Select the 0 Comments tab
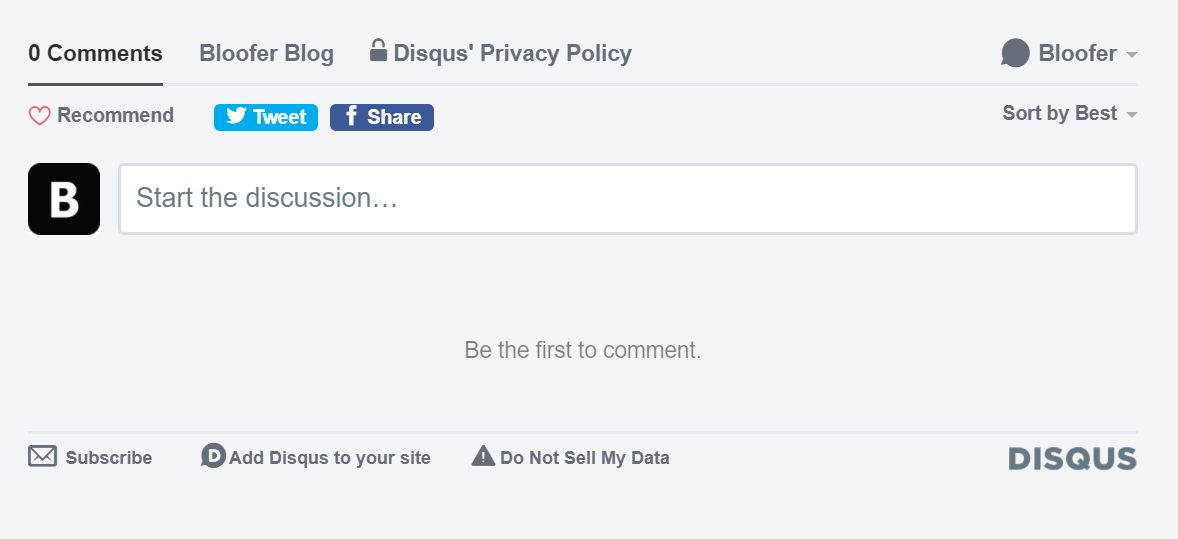Image resolution: width=1178 pixels, height=539 pixels. (95, 53)
